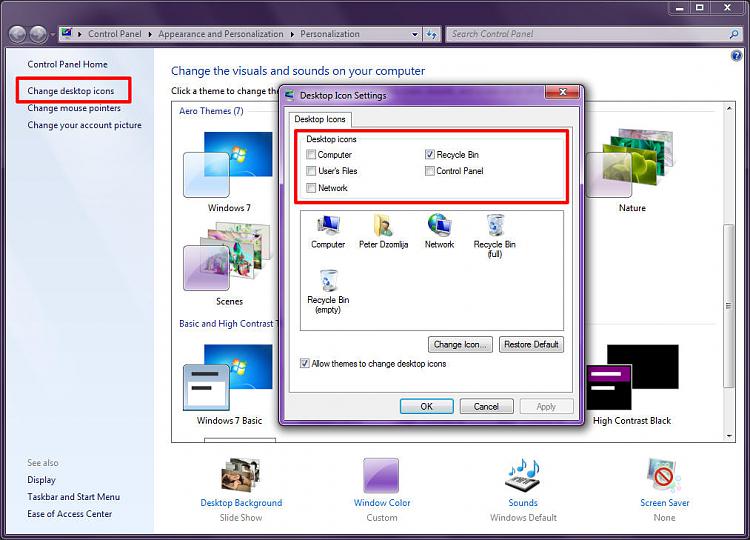Select the Recycle Bin (empty) icon
Image resolution: width=750 pixels, height=540 pixels.
328,291
